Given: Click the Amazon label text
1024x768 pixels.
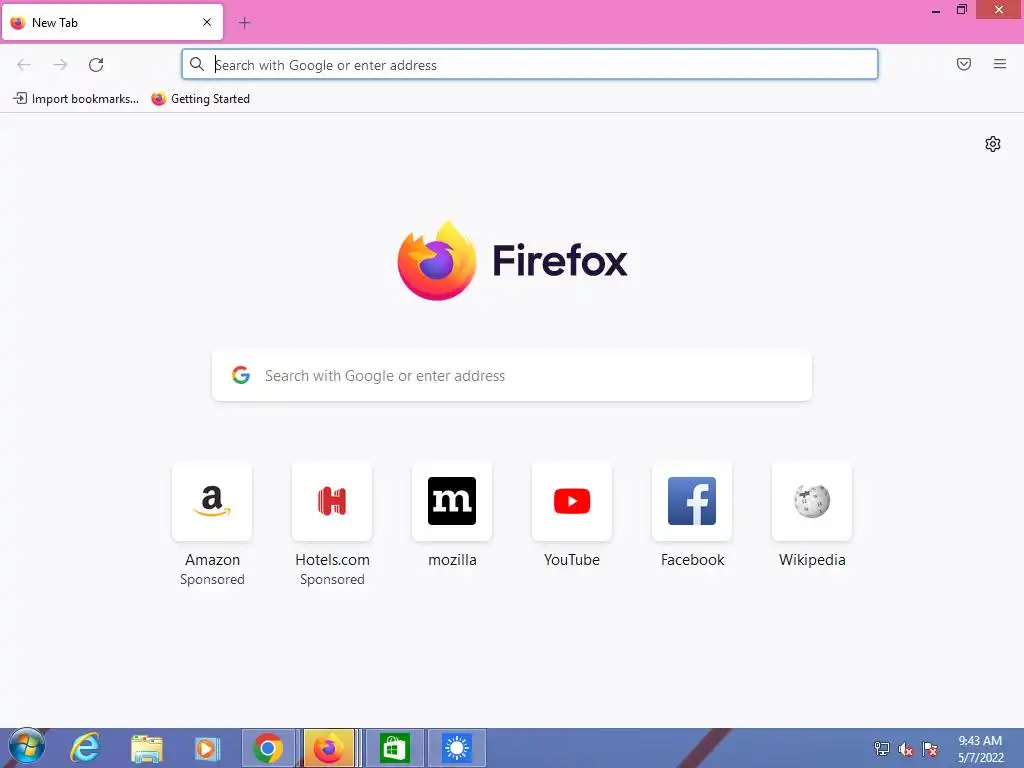Looking at the screenshot, I should 212,560.
